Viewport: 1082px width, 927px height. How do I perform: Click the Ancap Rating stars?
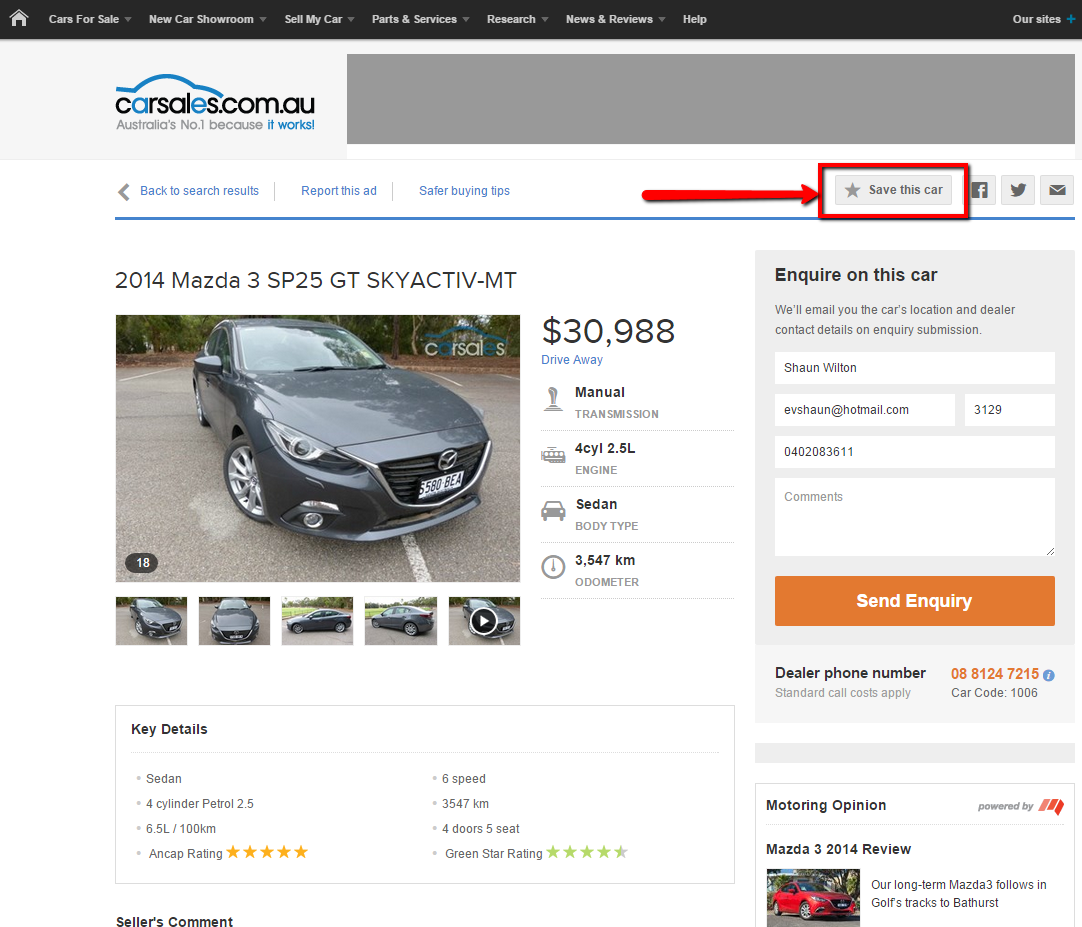[266, 852]
